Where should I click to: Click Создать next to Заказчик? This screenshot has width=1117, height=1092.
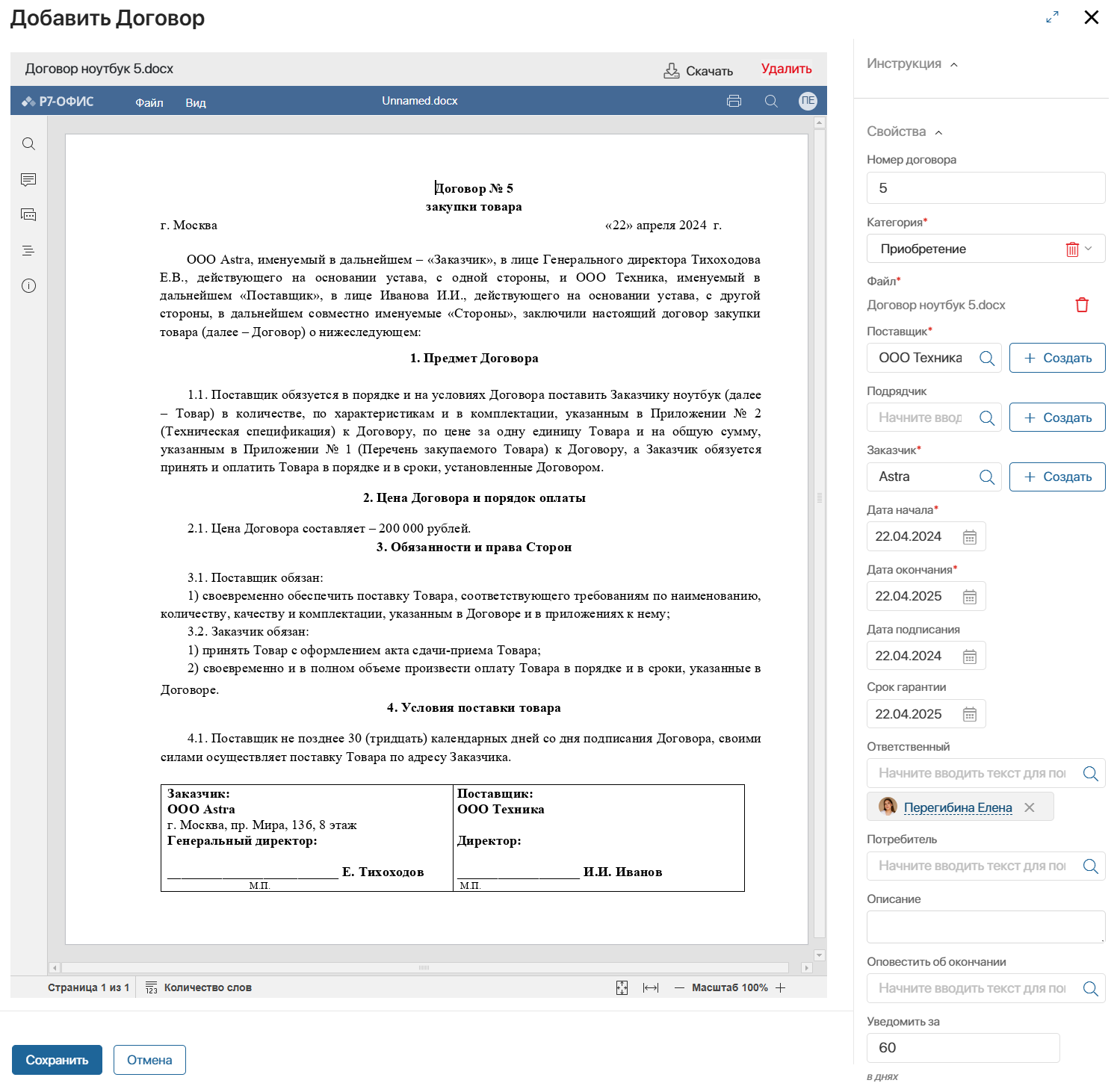click(x=1057, y=477)
